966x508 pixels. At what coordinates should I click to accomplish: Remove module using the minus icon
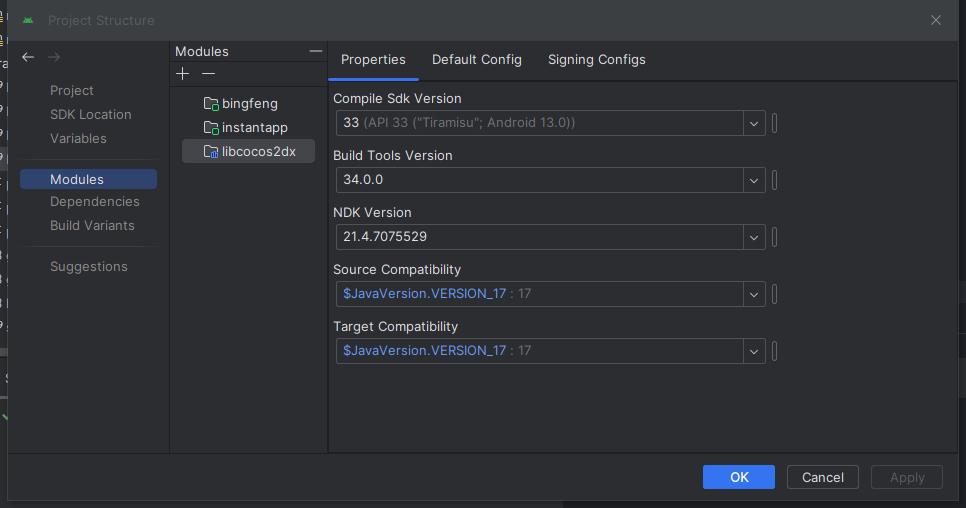point(208,74)
